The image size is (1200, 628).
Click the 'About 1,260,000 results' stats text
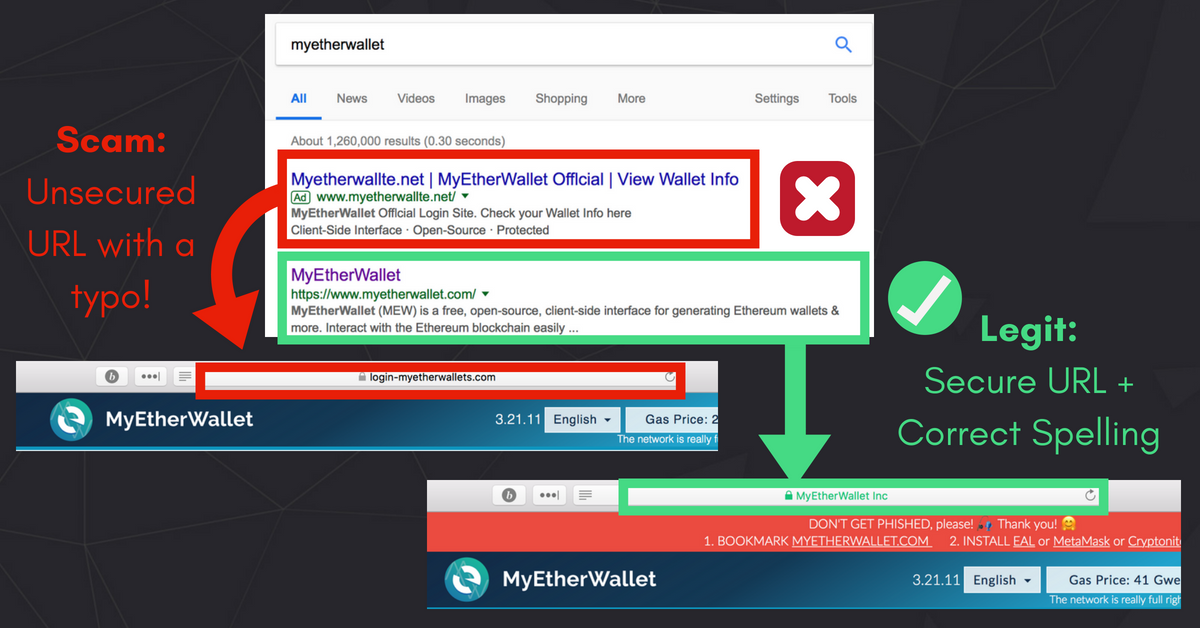pos(398,141)
